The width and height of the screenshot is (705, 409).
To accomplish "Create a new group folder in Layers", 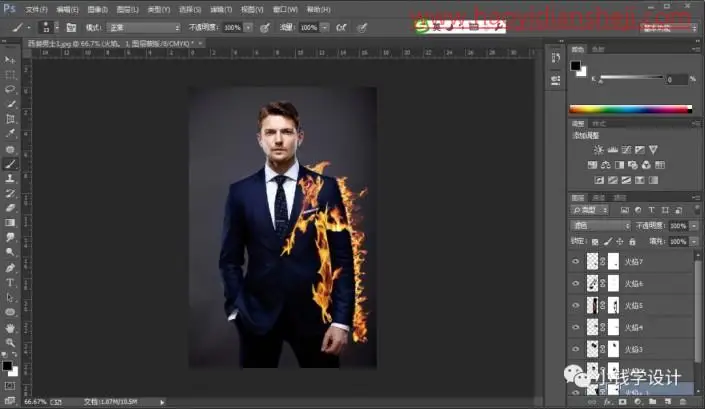I will tap(652, 401).
